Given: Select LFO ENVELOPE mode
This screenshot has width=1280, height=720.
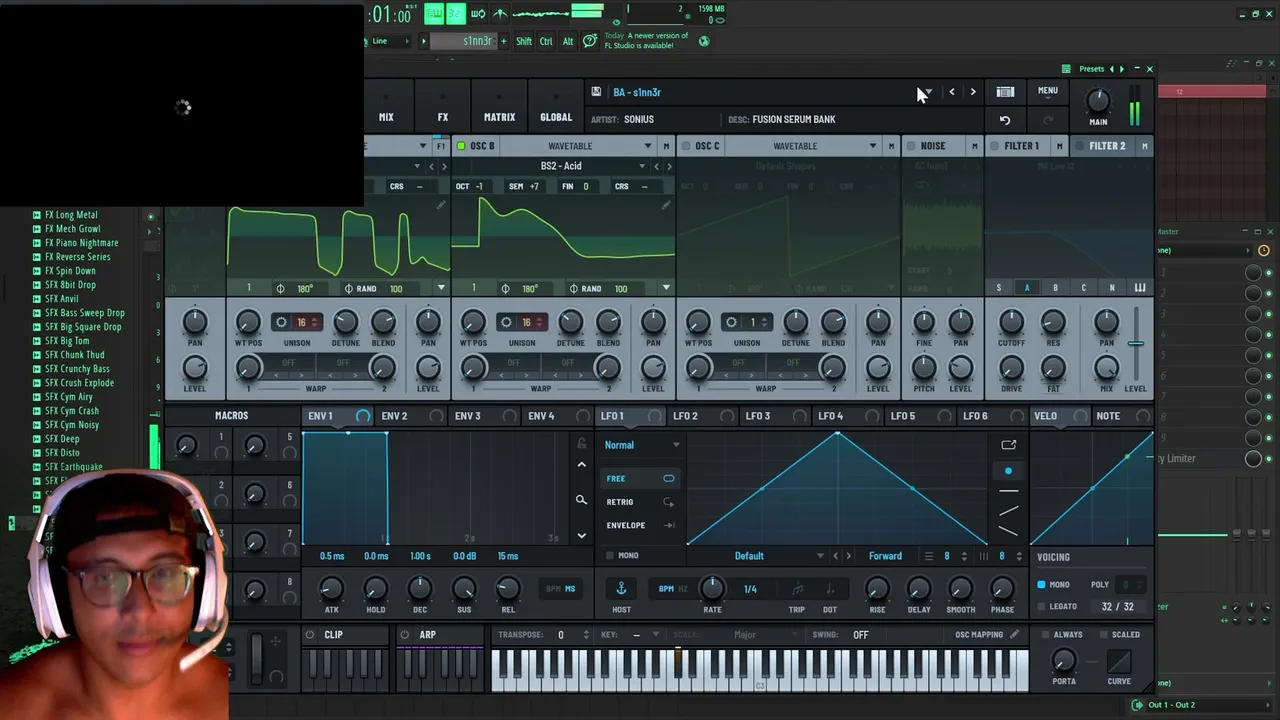Looking at the screenshot, I should [x=640, y=525].
